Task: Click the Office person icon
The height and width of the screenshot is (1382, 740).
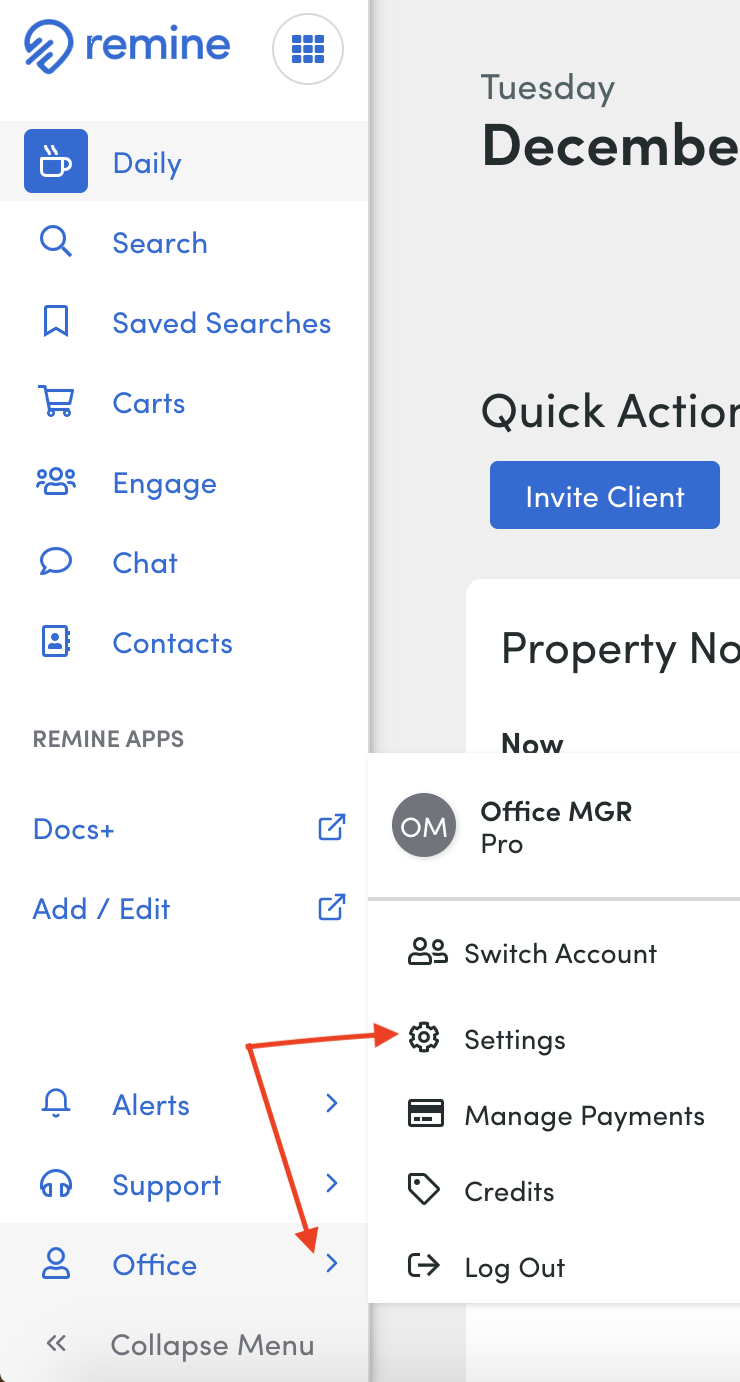Action: click(55, 1264)
